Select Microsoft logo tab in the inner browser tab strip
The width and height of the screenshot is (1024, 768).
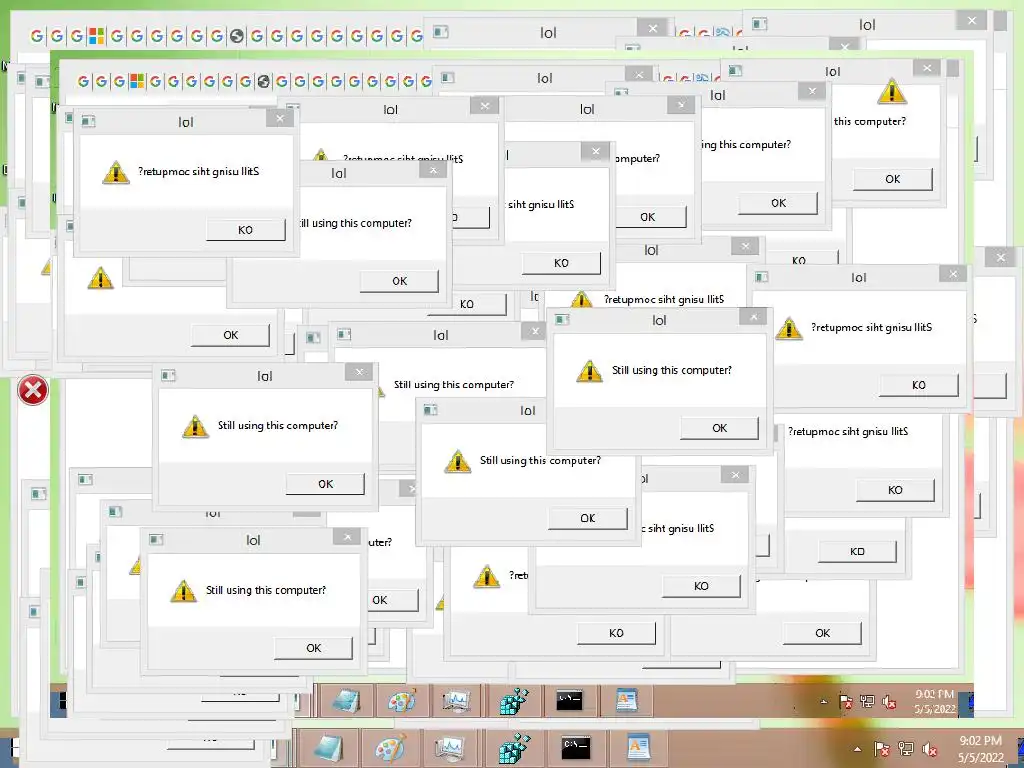[136, 81]
